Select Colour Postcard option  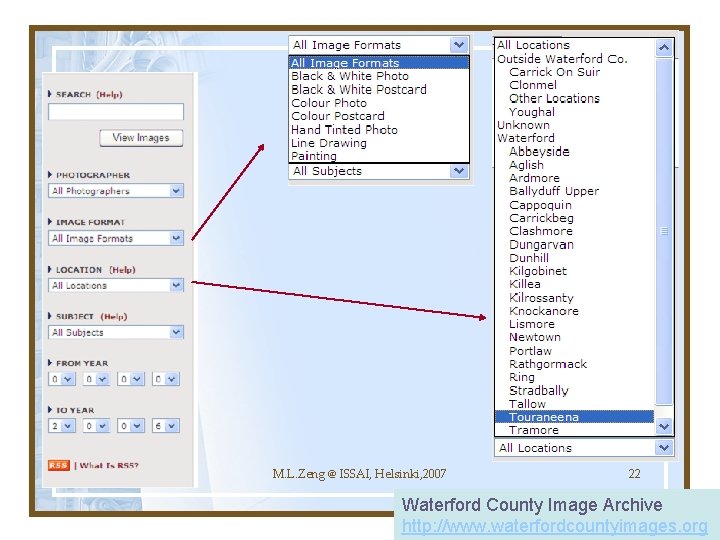379,116
